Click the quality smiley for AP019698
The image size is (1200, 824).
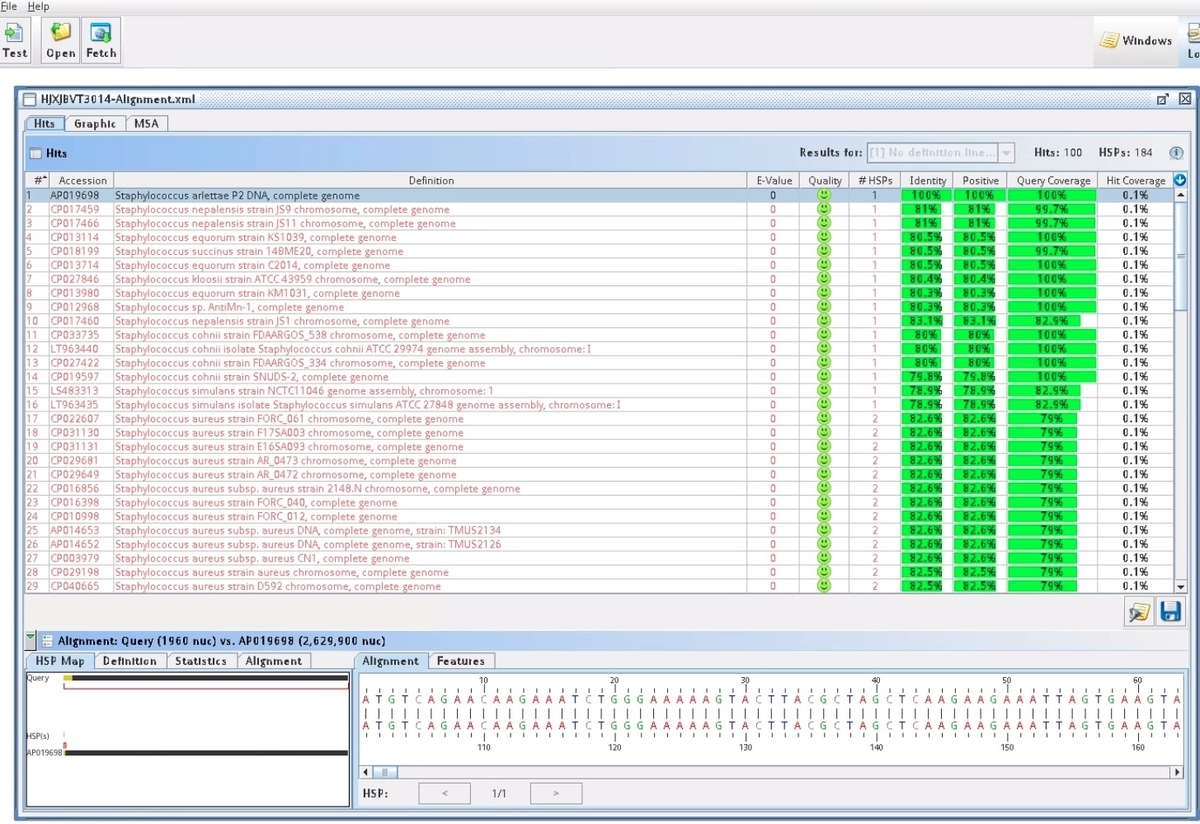(x=825, y=195)
